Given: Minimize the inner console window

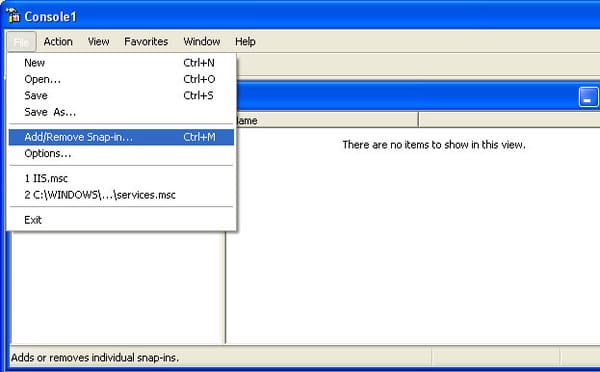Looking at the screenshot, I should tap(588, 97).
